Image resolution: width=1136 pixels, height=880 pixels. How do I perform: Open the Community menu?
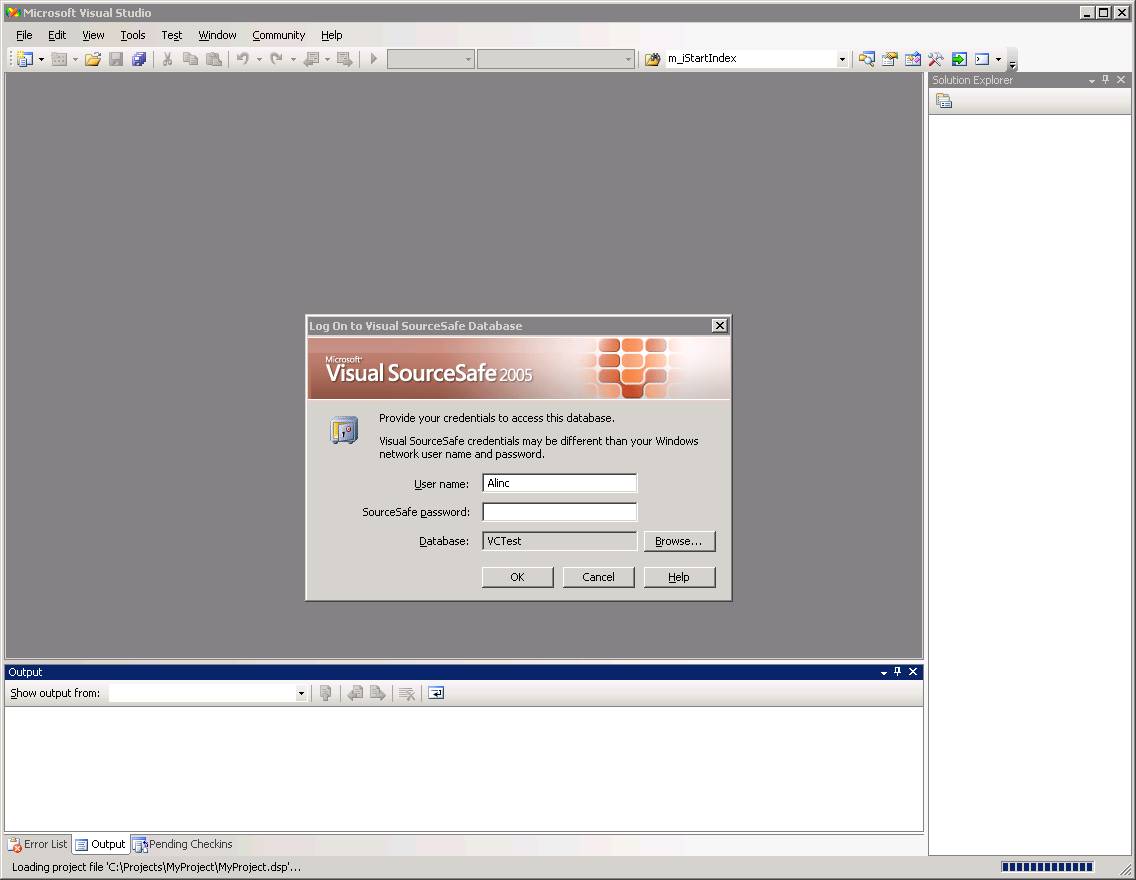point(278,35)
